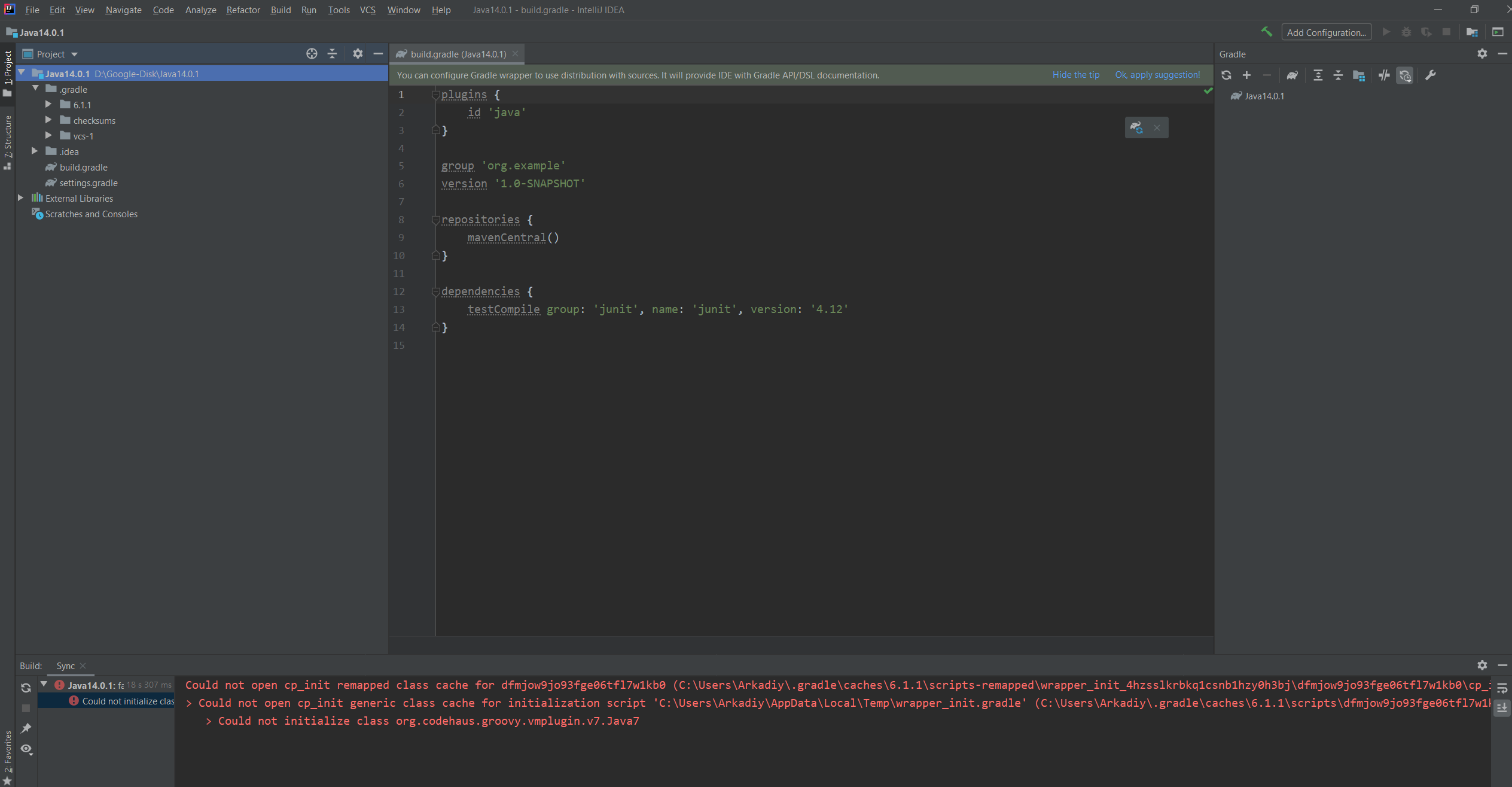Click Java14.0.1 breadcrumb in navigation bar

35,32
